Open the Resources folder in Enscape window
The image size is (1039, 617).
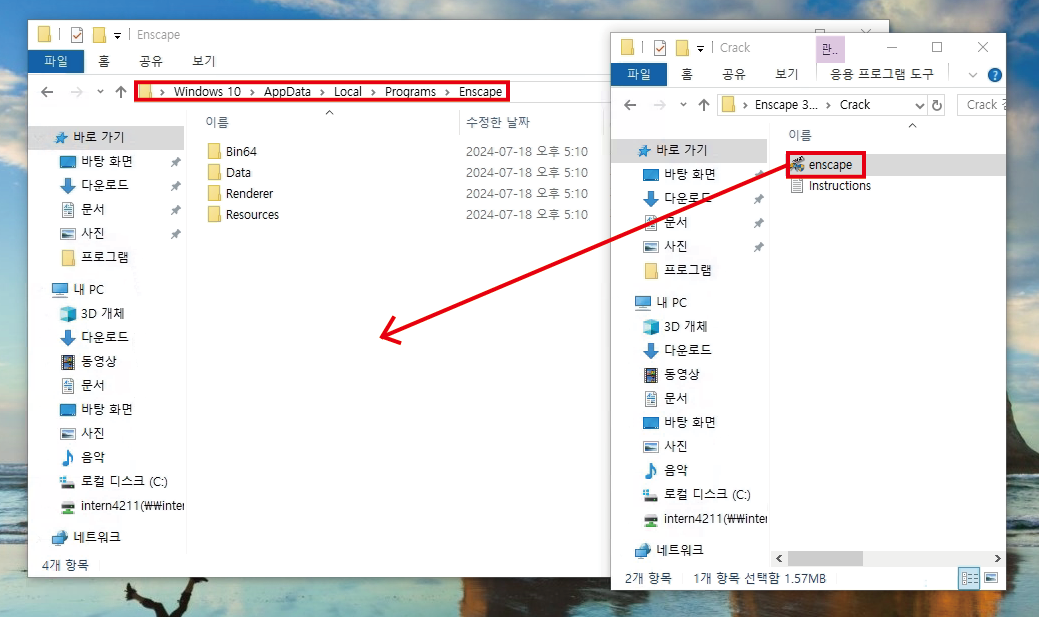click(243, 215)
